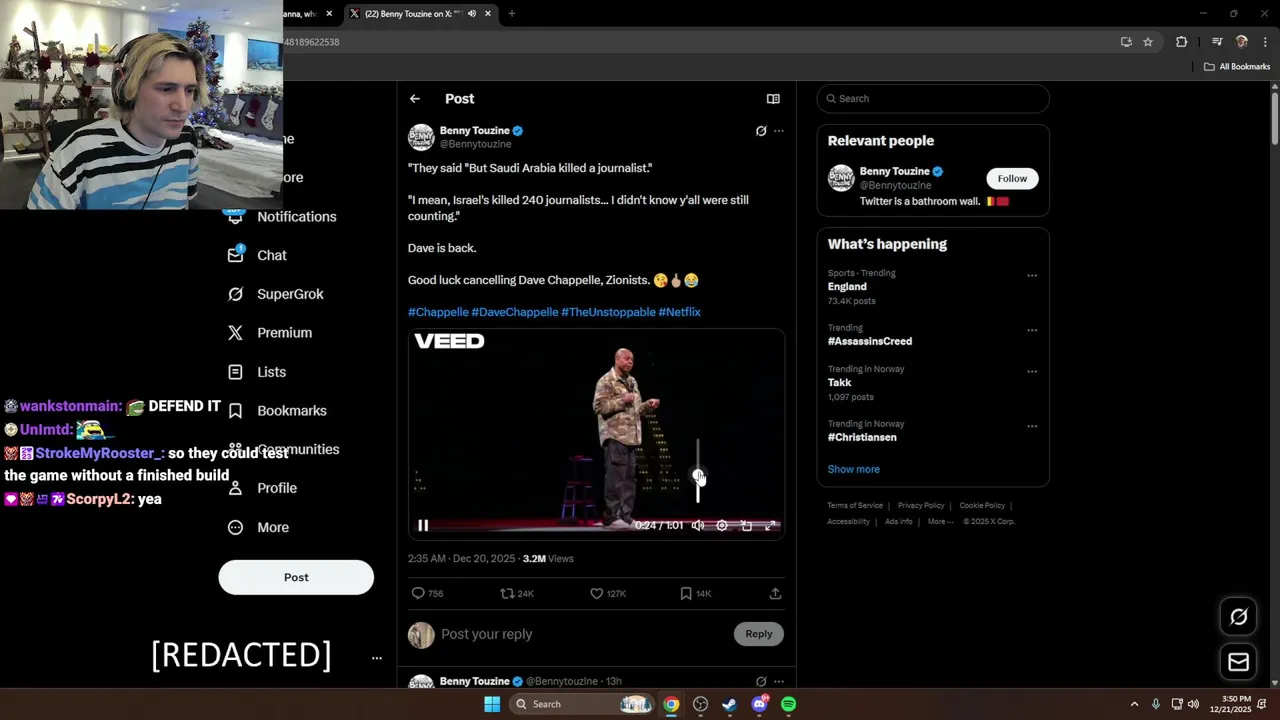
Task: Open a new browser tab with plus
Action: [x=512, y=14]
